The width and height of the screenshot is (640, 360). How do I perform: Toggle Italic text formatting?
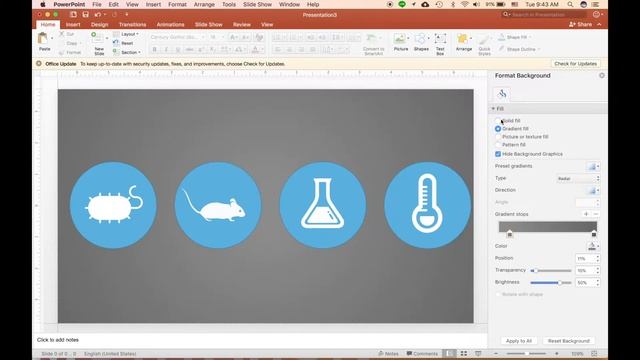[166, 50]
